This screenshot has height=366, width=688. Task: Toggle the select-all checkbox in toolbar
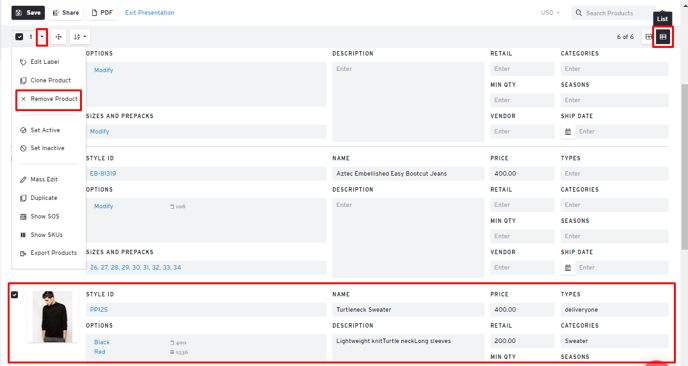(19, 37)
